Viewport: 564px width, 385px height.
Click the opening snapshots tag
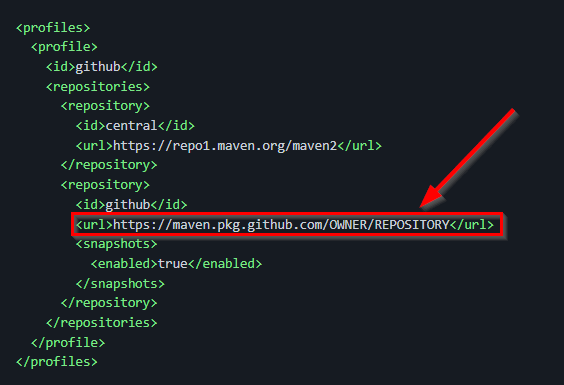click(117, 244)
